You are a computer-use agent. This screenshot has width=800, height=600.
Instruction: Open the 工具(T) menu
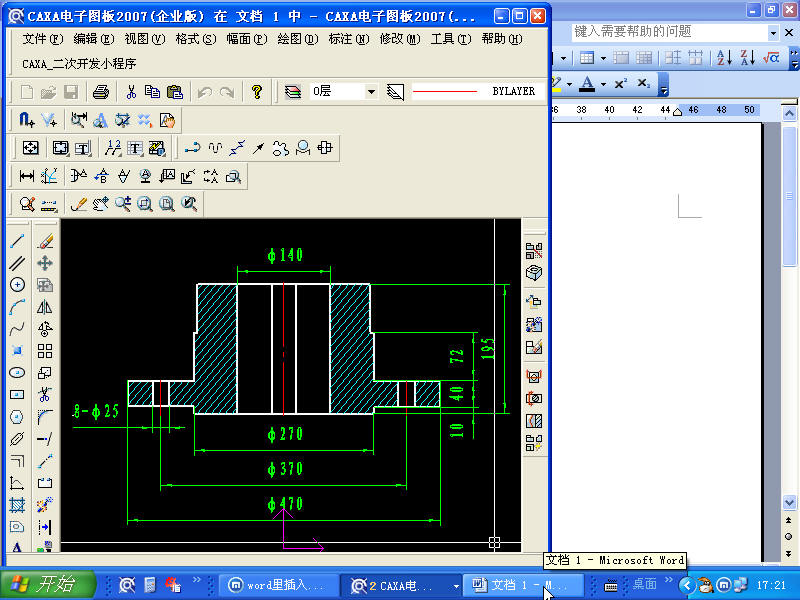coord(451,39)
